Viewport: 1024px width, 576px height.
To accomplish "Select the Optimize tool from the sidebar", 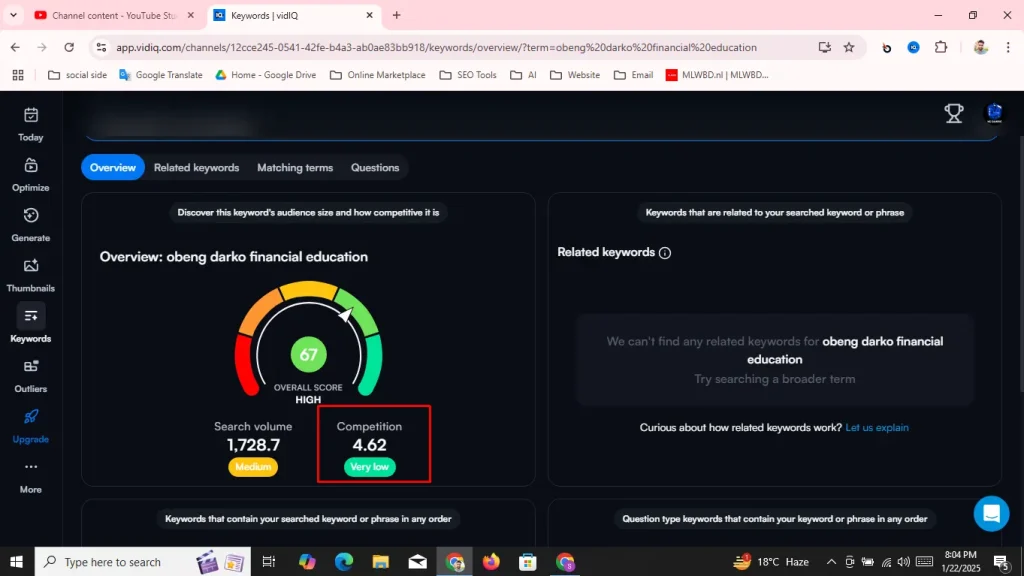I will 30,172.
